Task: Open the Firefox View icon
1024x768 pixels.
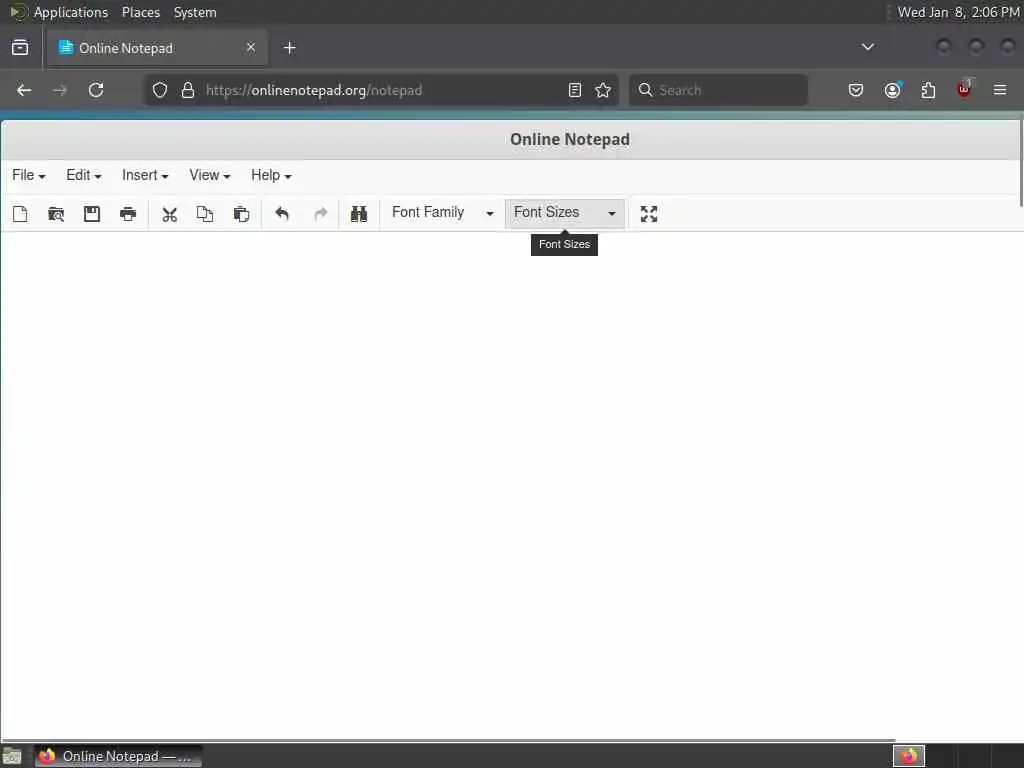Action: point(20,48)
